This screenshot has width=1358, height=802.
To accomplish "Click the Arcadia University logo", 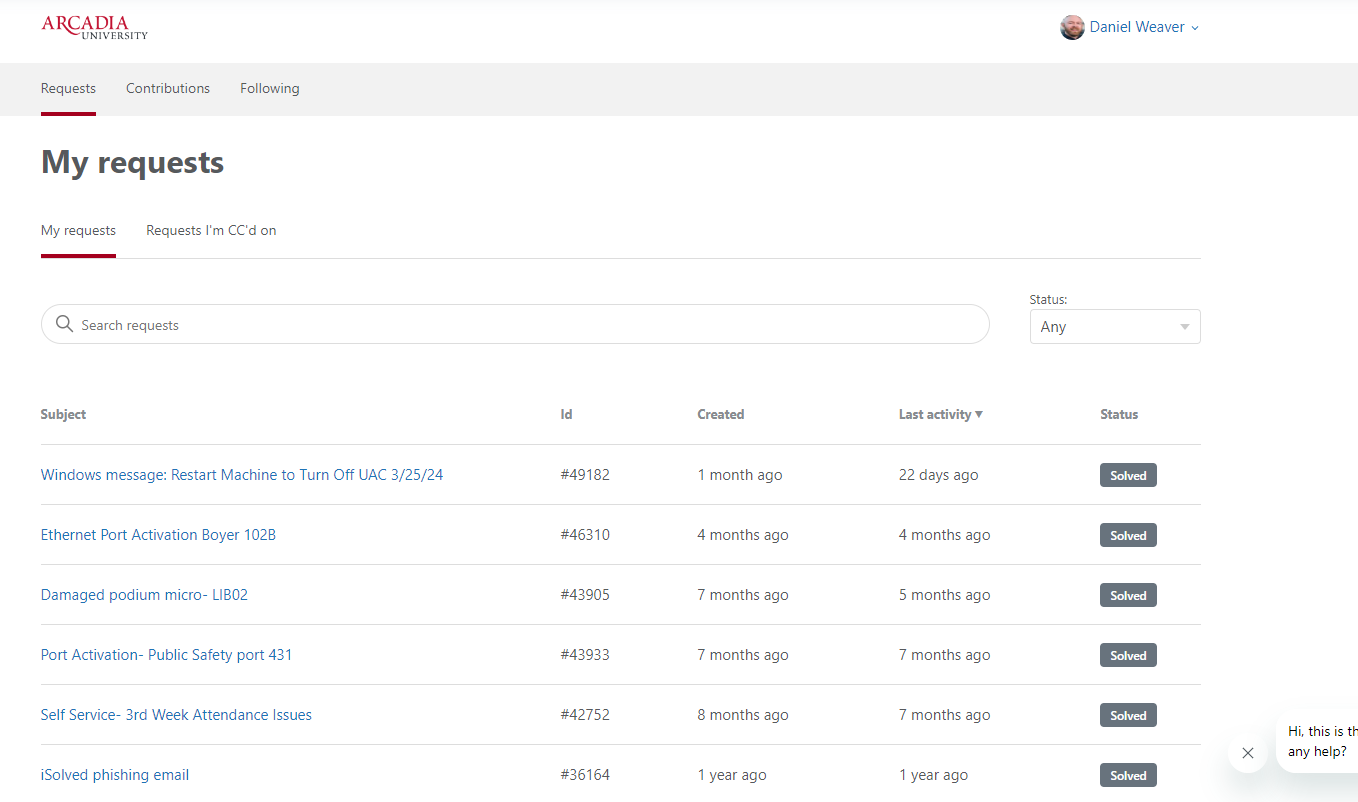I will [x=94, y=27].
